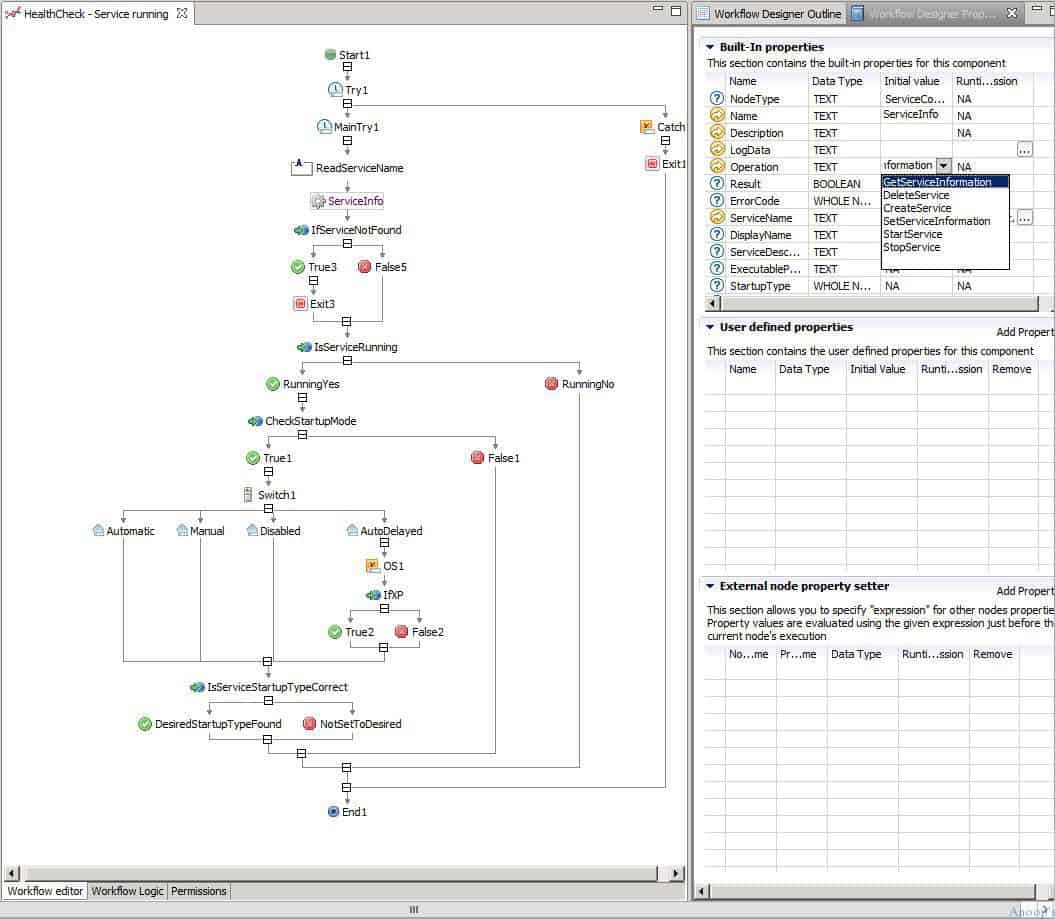Collapse the CheckStartupMode branch box
This screenshot has height=919, width=1055.
(x=302, y=435)
